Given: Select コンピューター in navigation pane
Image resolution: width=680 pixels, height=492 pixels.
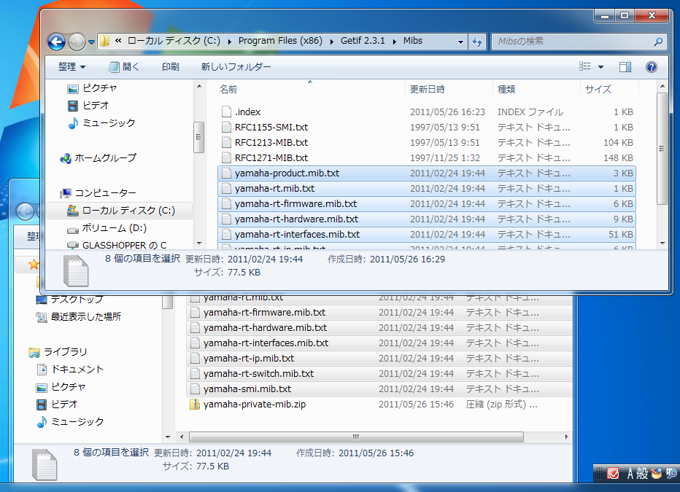Looking at the screenshot, I should 98,193.
